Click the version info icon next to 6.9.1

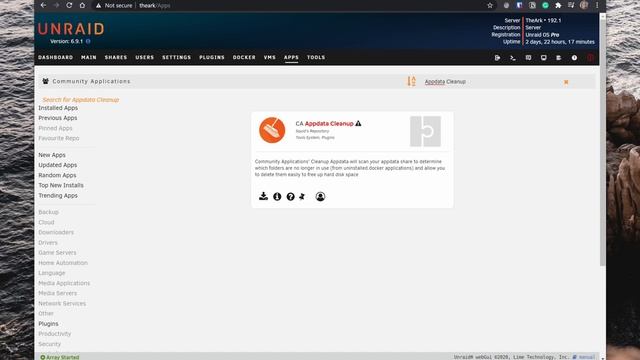coord(88,41)
